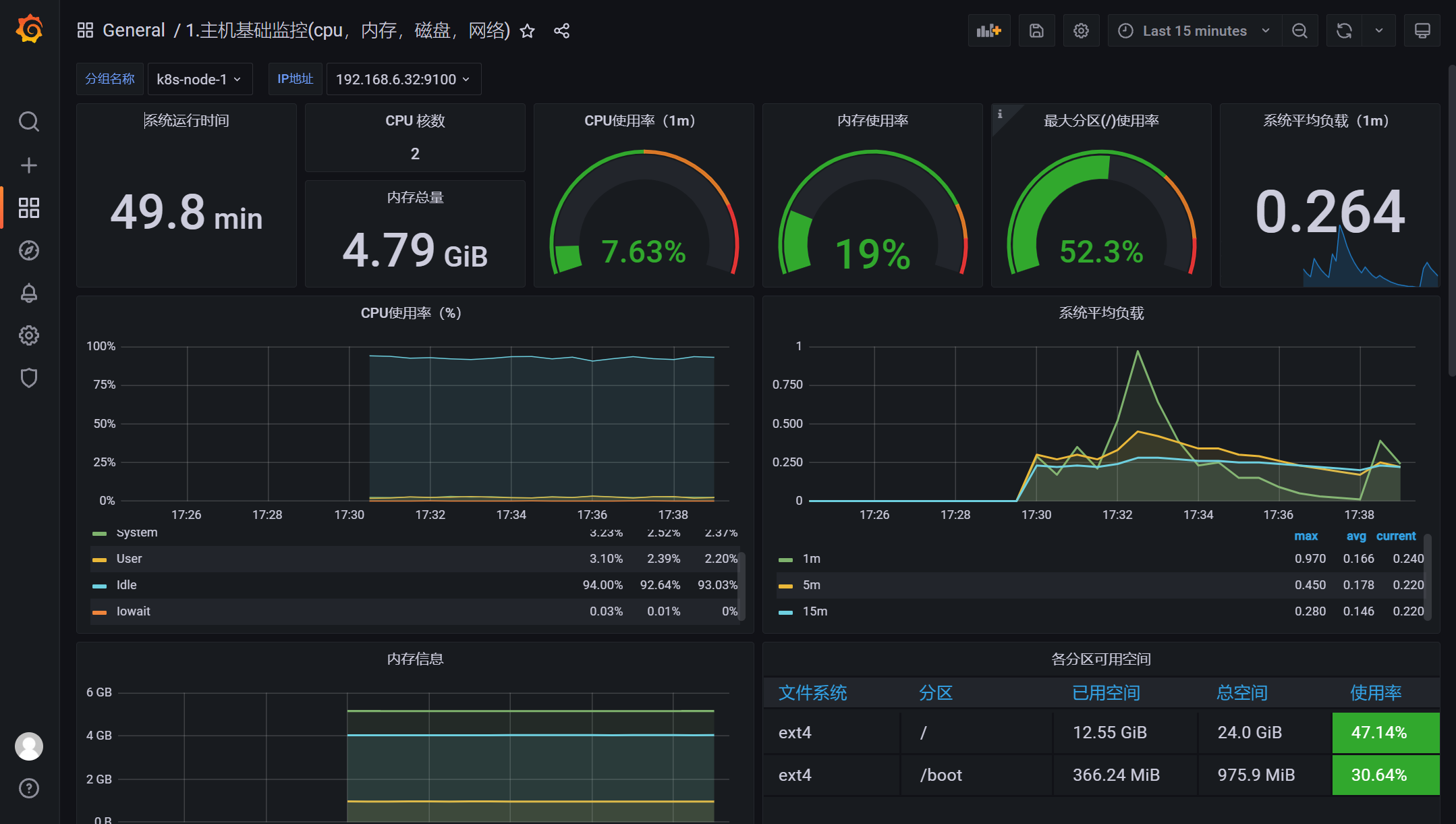1456x824 pixels.
Task: Open the search dashboards sidebar icon
Action: tap(28, 121)
